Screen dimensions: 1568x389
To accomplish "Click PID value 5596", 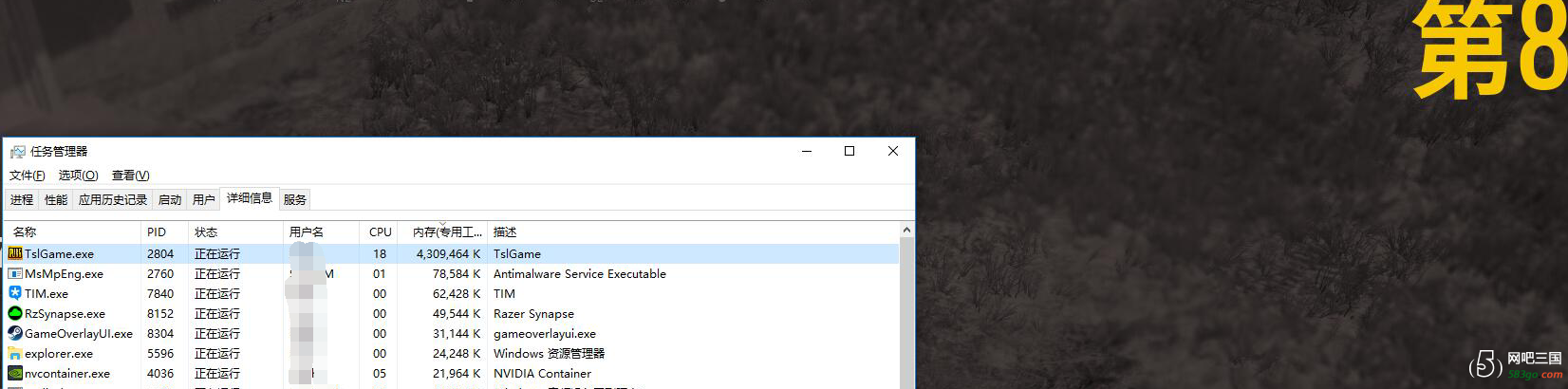I will (x=160, y=353).
